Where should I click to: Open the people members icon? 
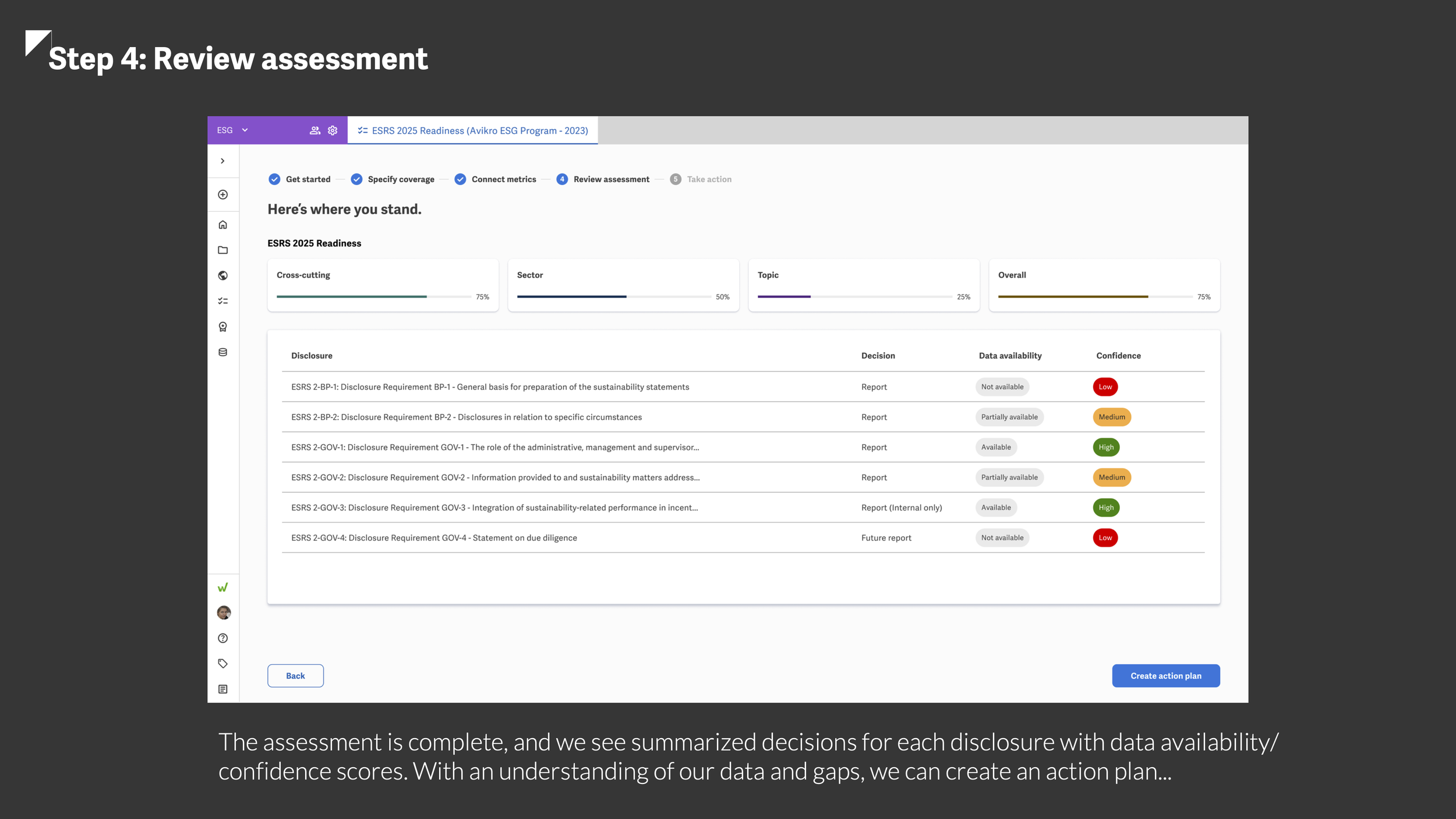pyautogui.click(x=314, y=130)
